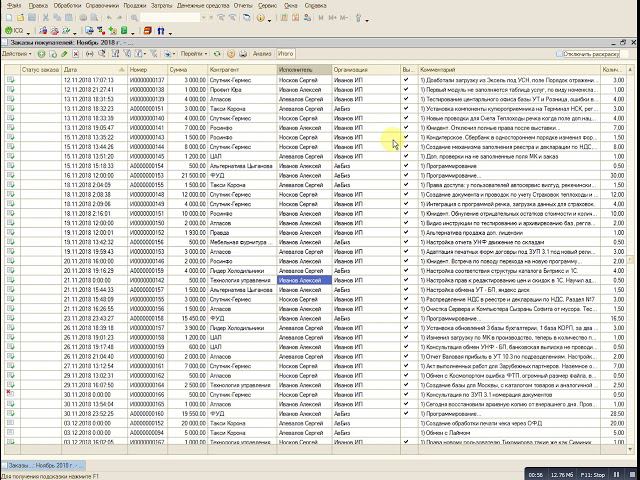
Task: Click the Комментарий column header
Action: pyautogui.click(x=509, y=70)
